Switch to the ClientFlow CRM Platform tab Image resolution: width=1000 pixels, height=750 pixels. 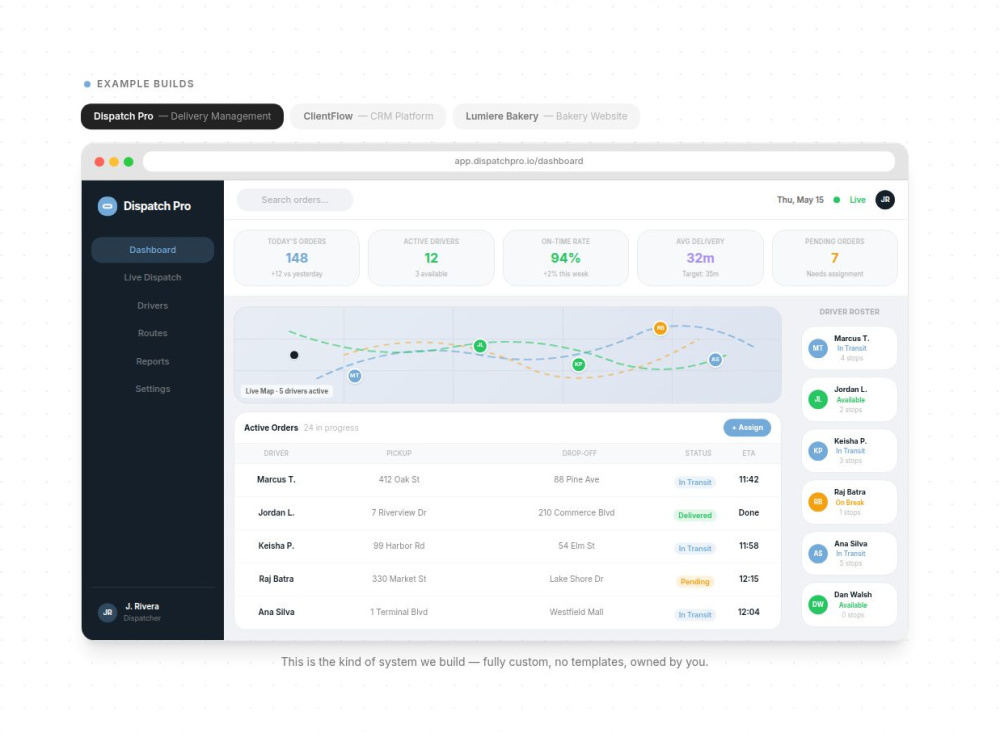368,116
